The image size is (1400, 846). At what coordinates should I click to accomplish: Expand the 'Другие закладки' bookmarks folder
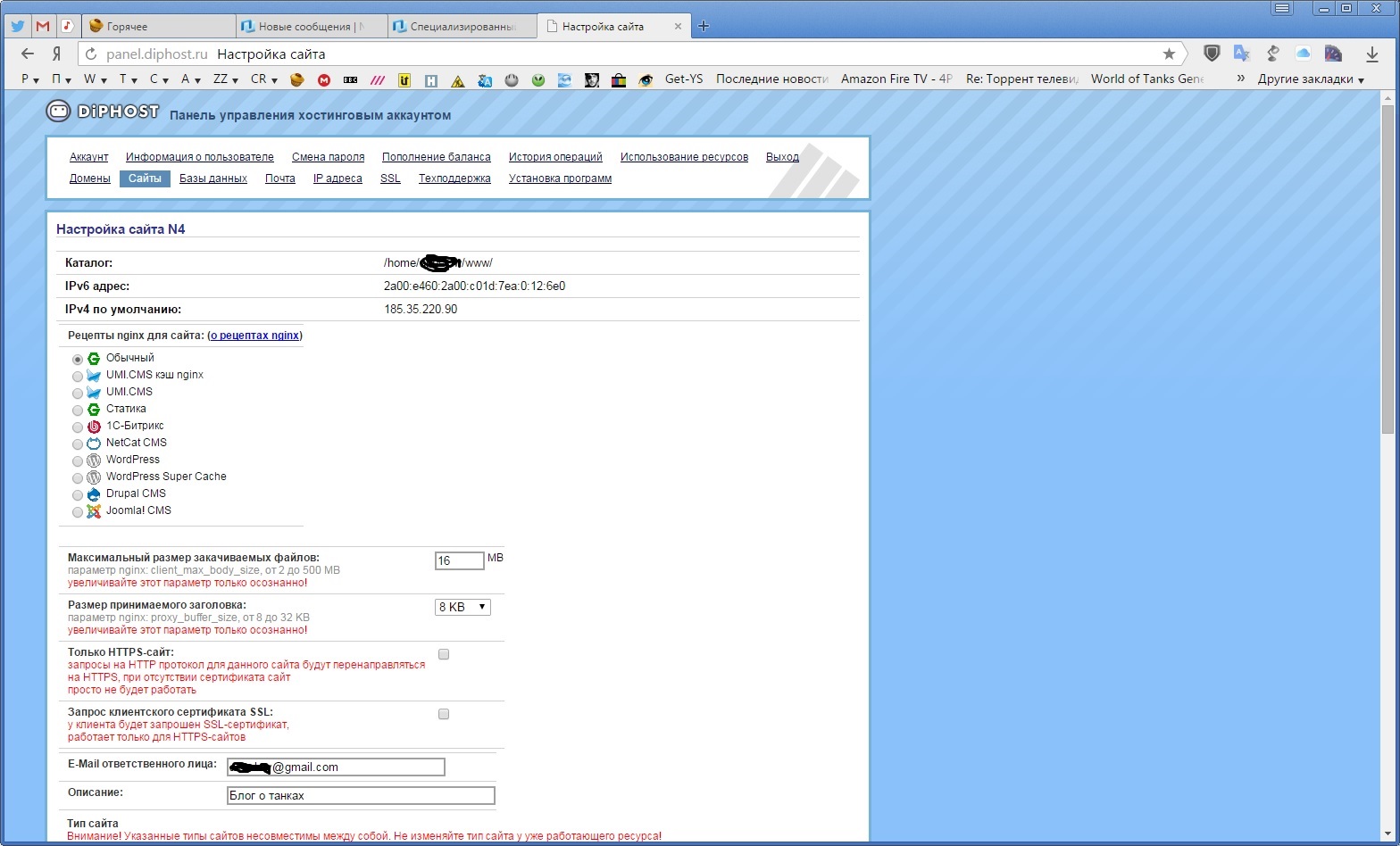1310,79
